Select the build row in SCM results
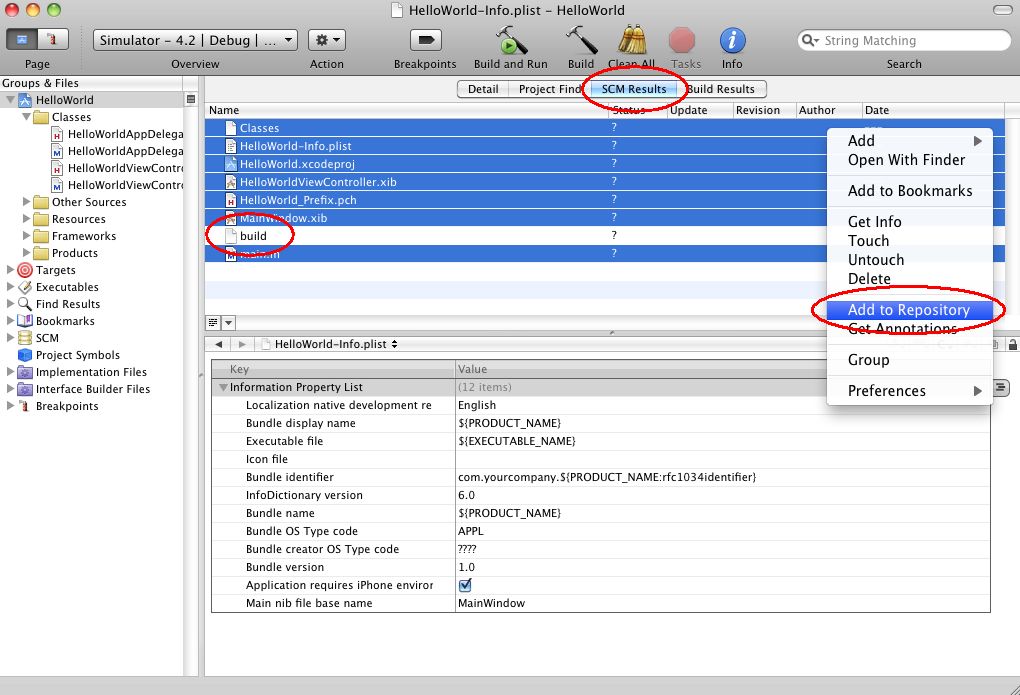The width and height of the screenshot is (1020, 695). pyautogui.click(x=605, y=236)
